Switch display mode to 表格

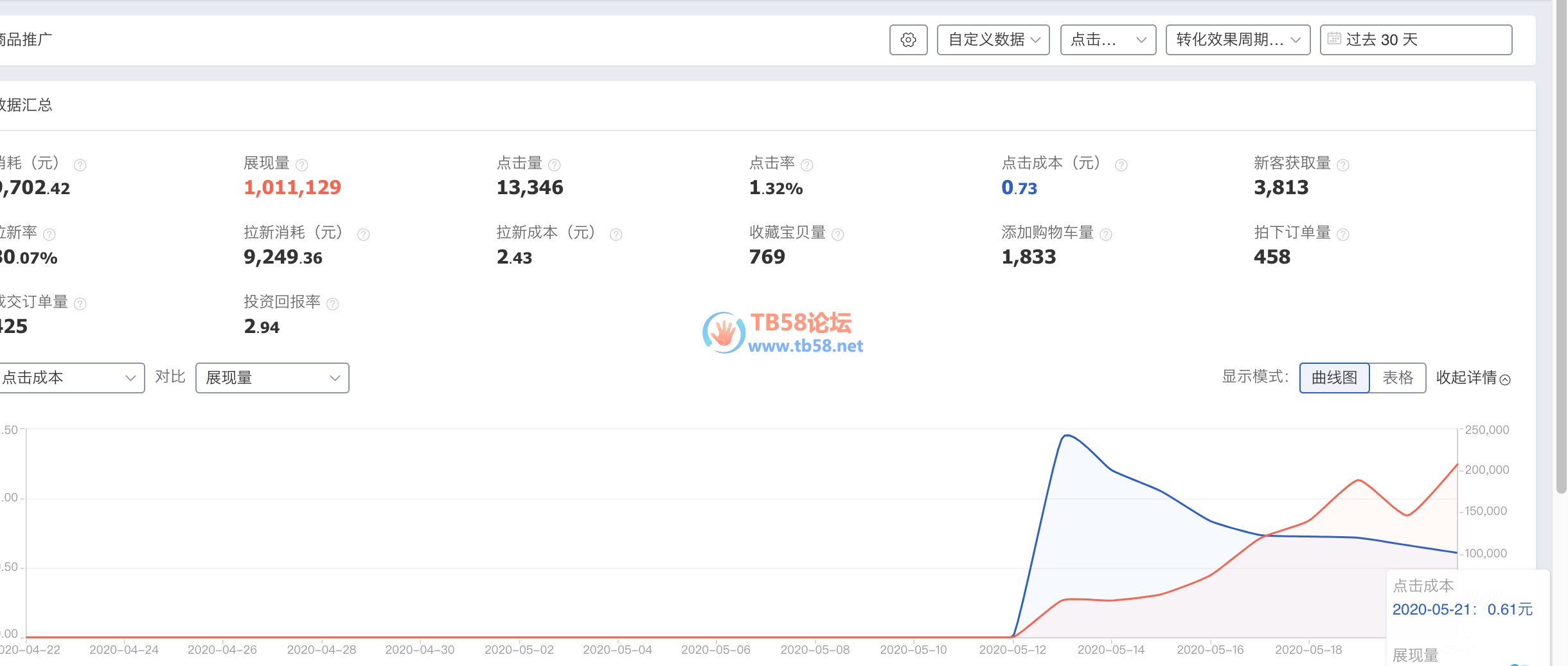pos(1398,378)
